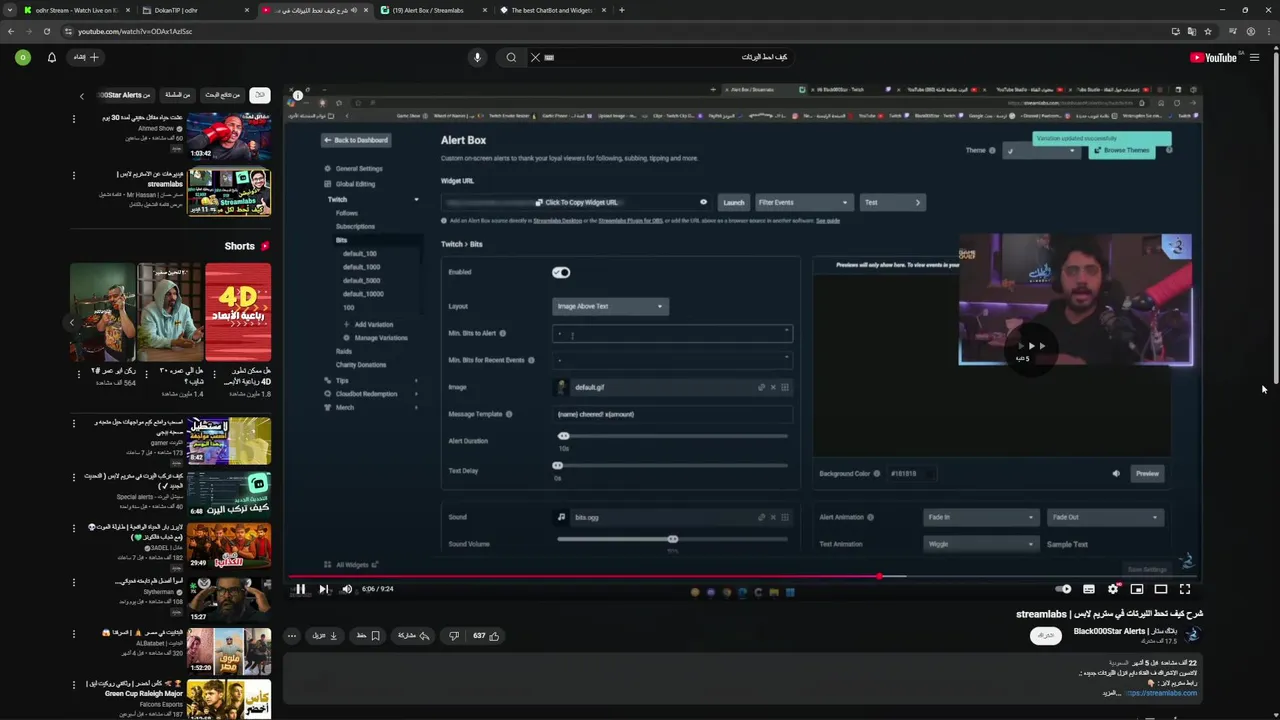
Task: Clear the search box text
Action: [x=535, y=57]
